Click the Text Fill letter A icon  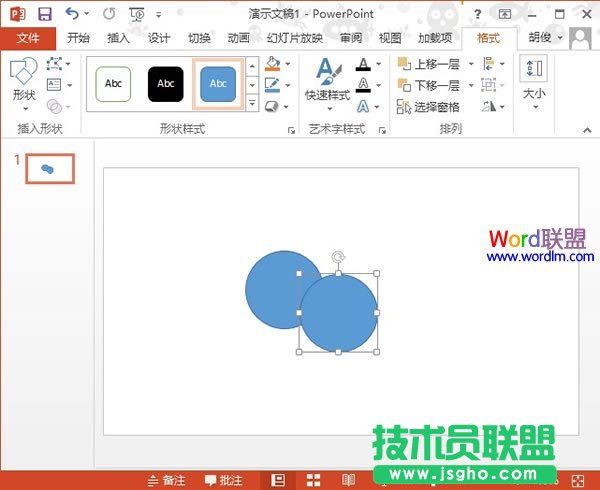click(363, 64)
